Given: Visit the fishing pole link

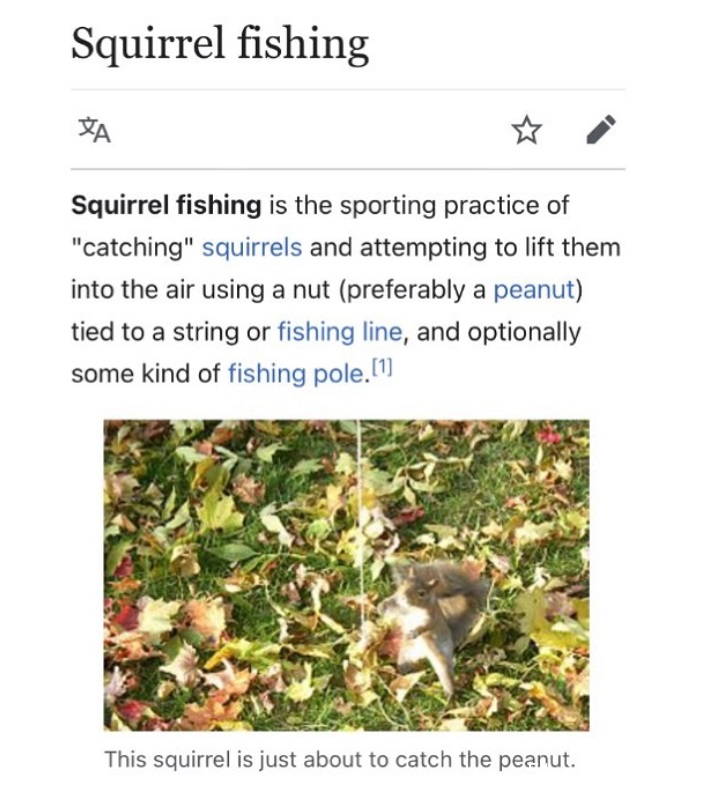Looking at the screenshot, I should tap(296, 374).
